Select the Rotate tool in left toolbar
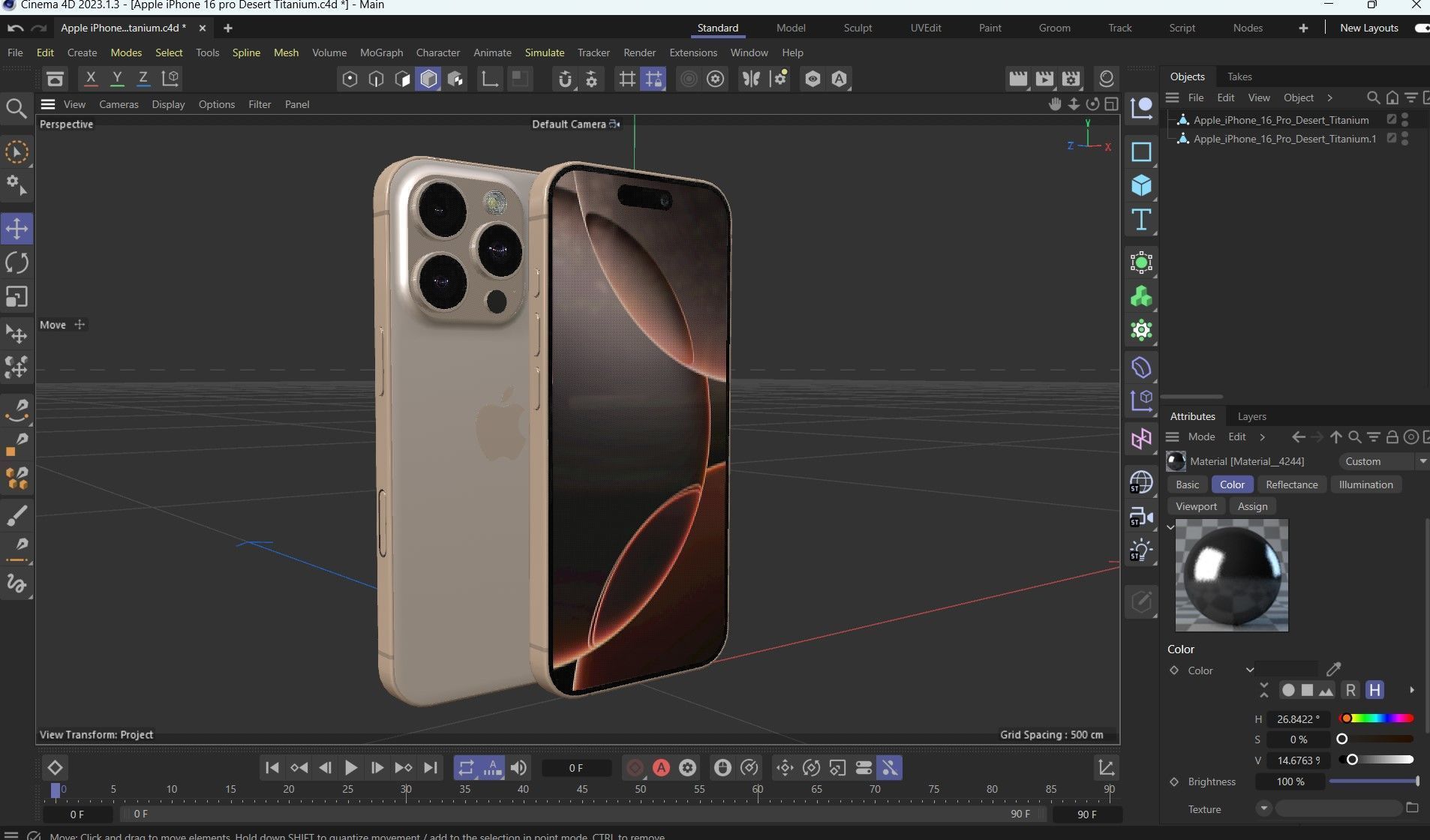 pyautogui.click(x=17, y=263)
